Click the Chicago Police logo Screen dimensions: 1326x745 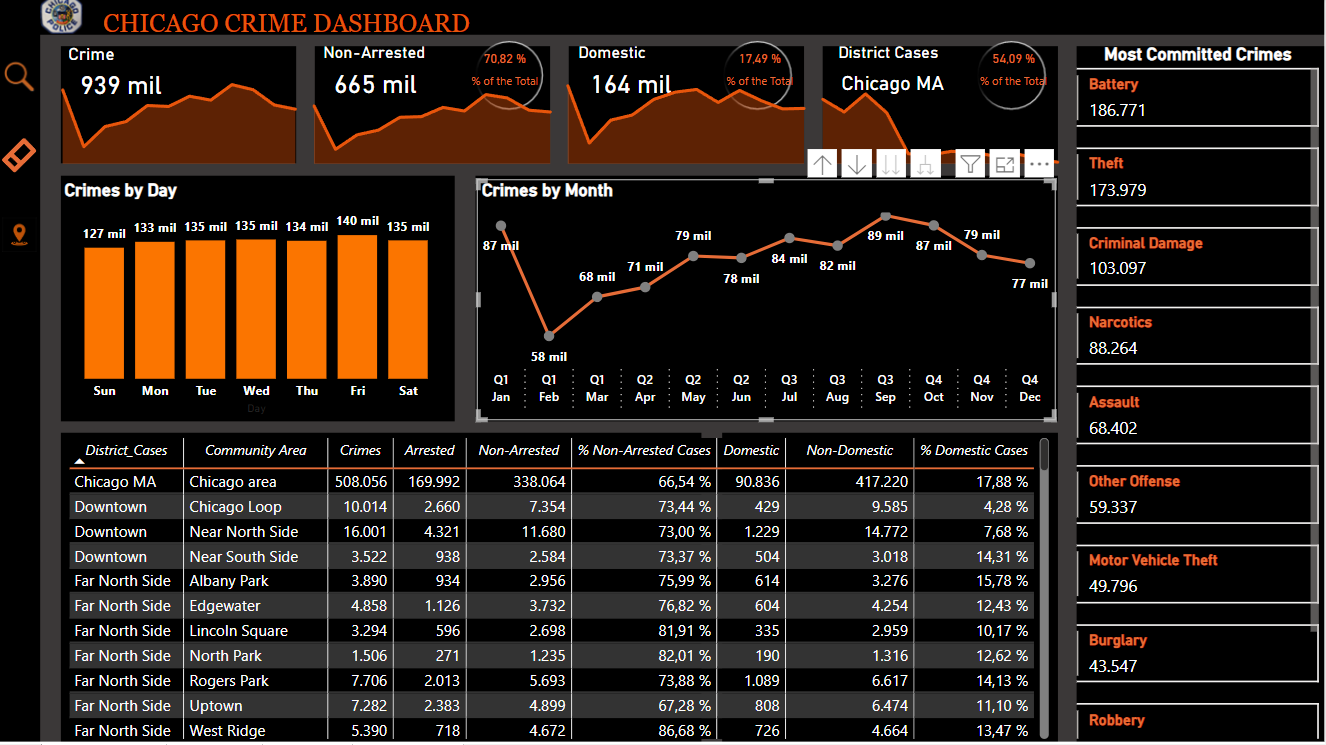pos(62,17)
